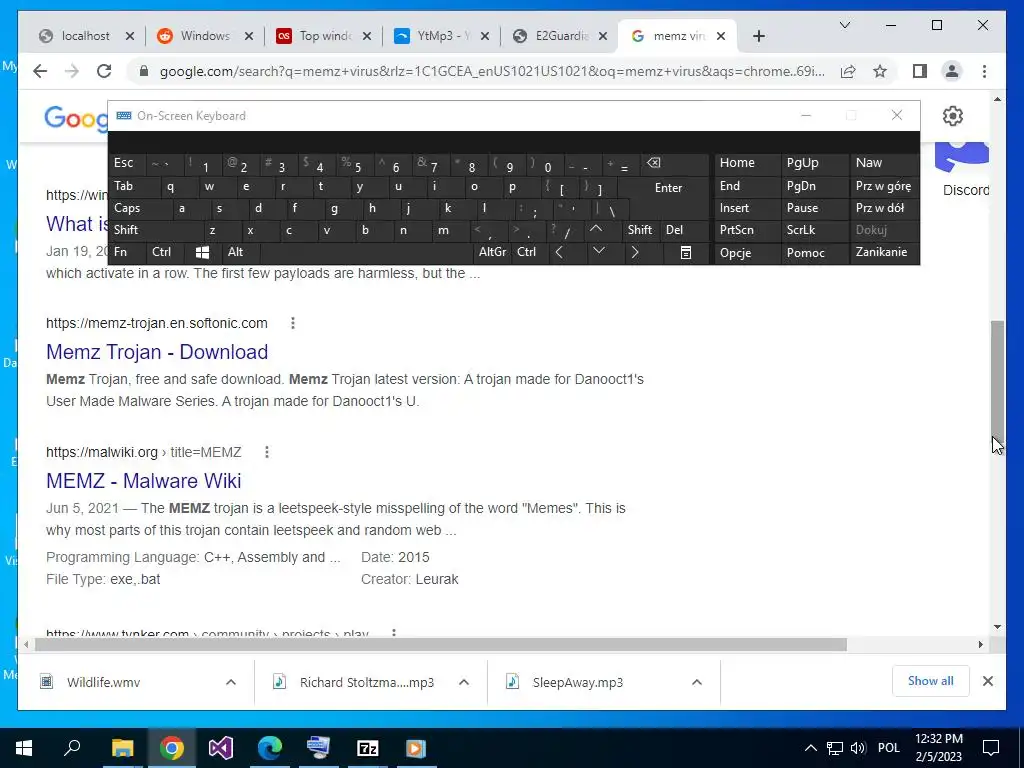This screenshot has height=768, width=1024.
Task: Switch to the localhost tab
Action: (x=86, y=36)
